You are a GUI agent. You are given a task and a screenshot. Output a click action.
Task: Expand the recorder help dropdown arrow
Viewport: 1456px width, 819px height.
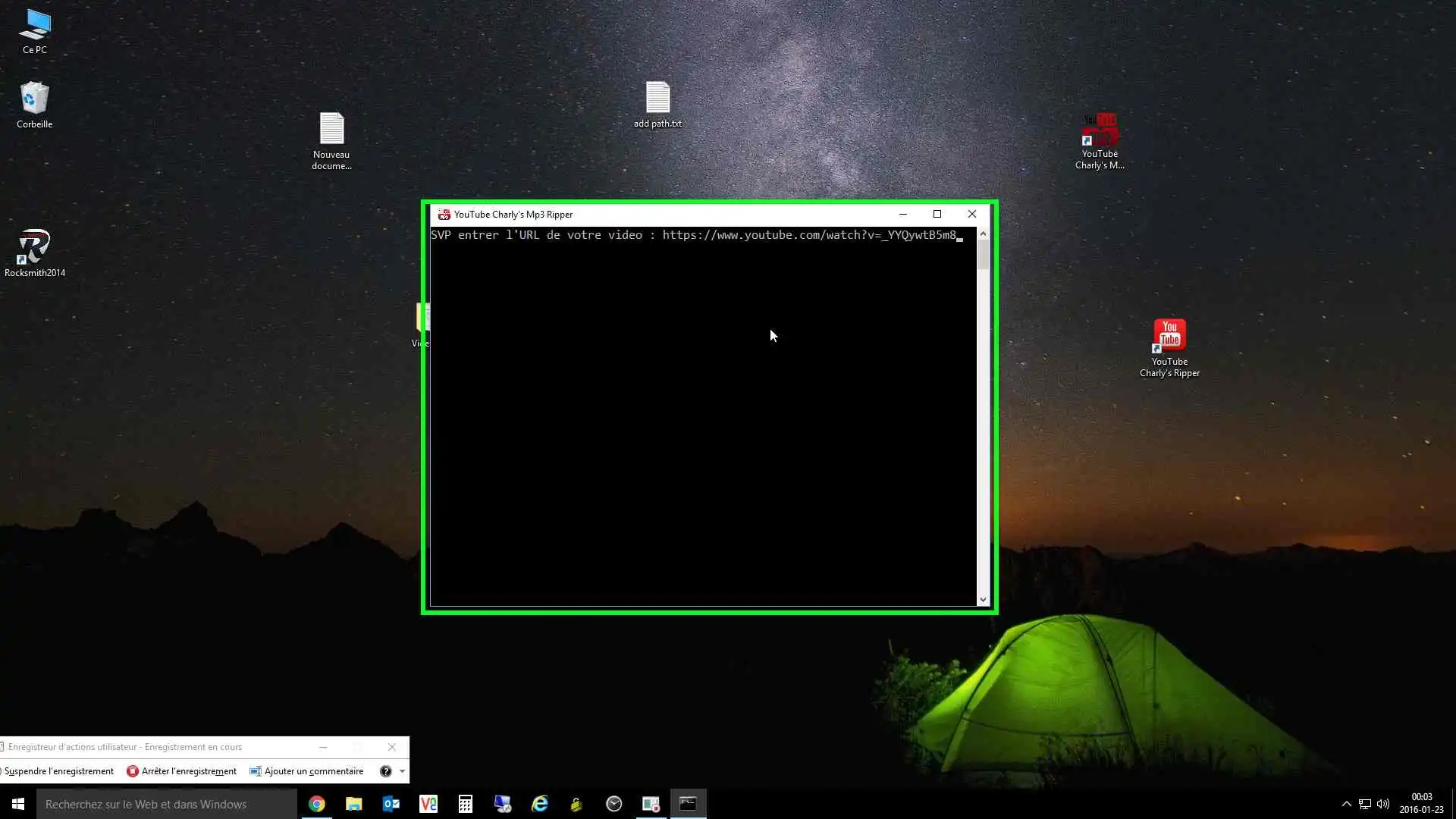pos(402,771)
